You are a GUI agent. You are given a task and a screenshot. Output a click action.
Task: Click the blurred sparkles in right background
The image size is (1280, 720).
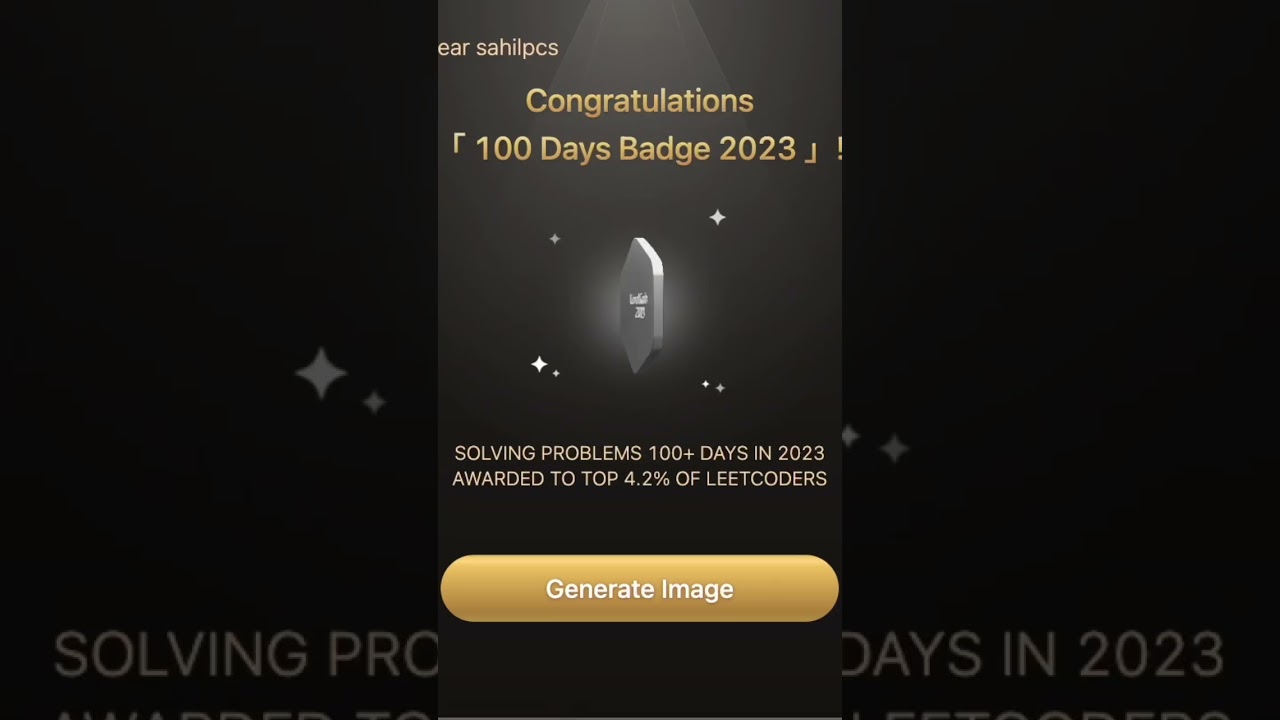point(874,442)
